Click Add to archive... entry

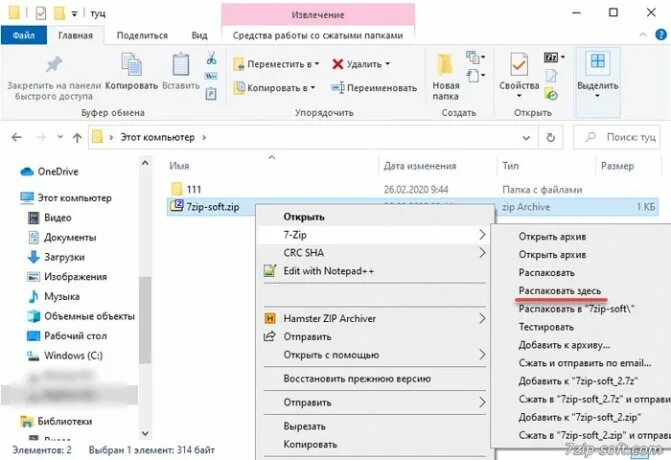(564, 345)
